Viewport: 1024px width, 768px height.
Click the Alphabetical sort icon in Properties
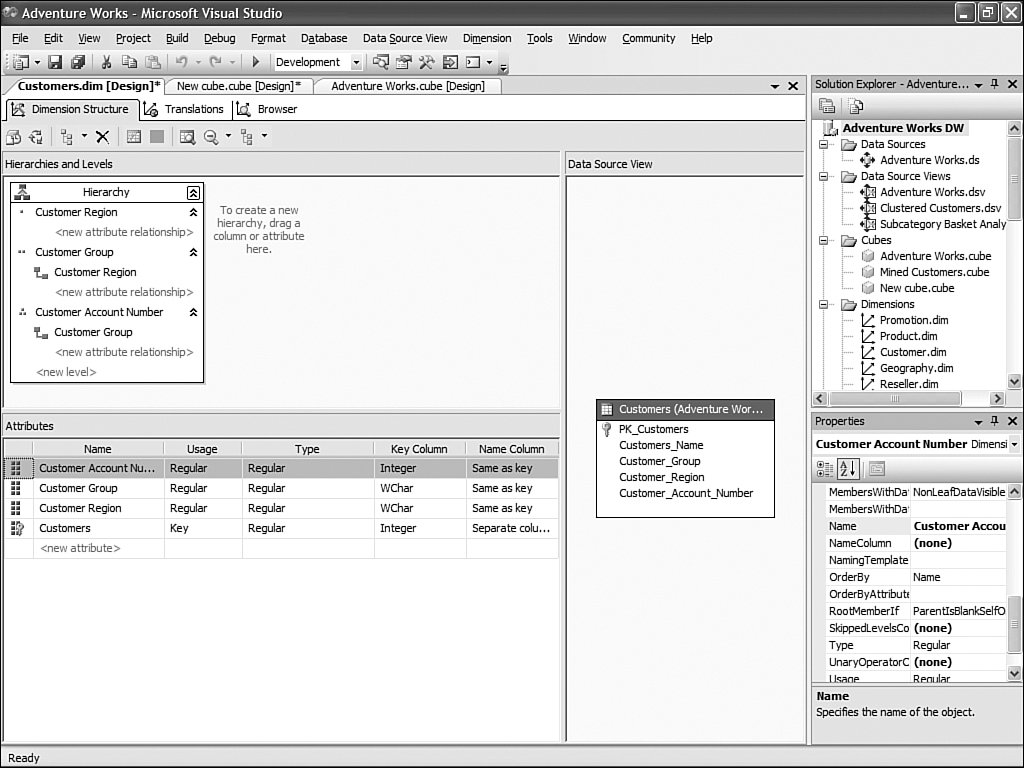click(848, 468)
